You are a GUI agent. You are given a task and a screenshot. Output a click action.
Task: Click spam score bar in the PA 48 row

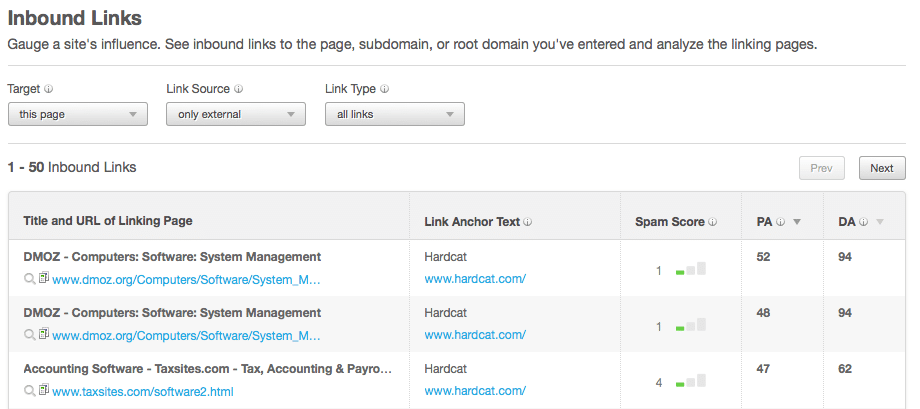pos(691,326)
